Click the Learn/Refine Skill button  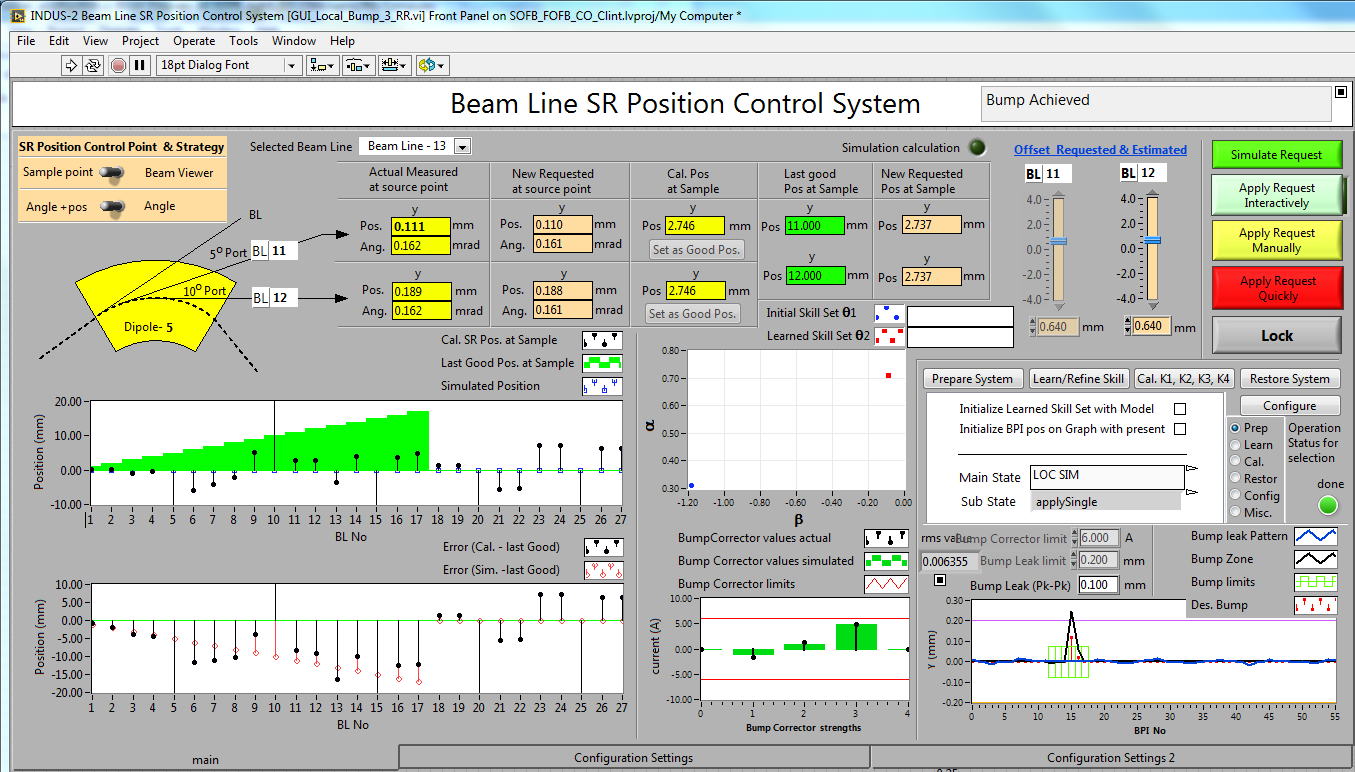click(1078, 379)
